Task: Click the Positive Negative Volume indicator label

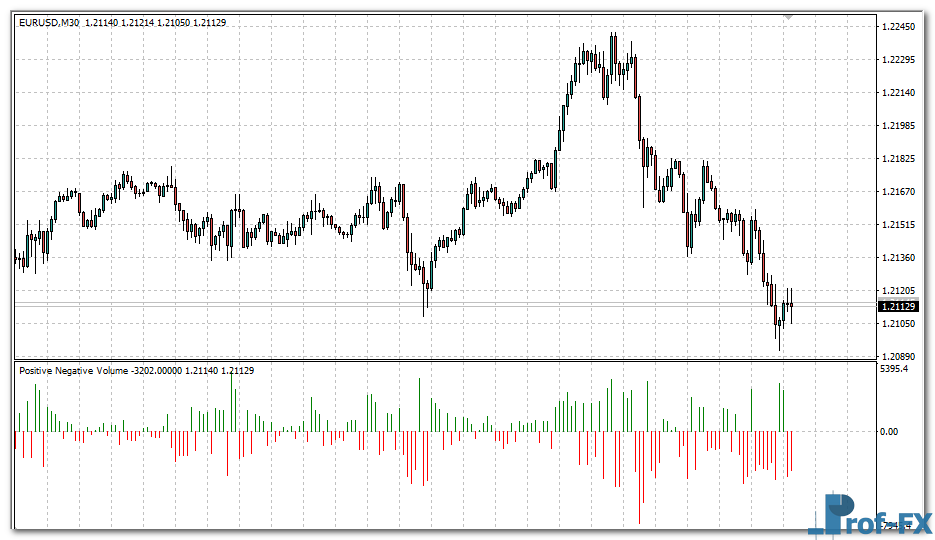Action: click(x=73, y=371)
